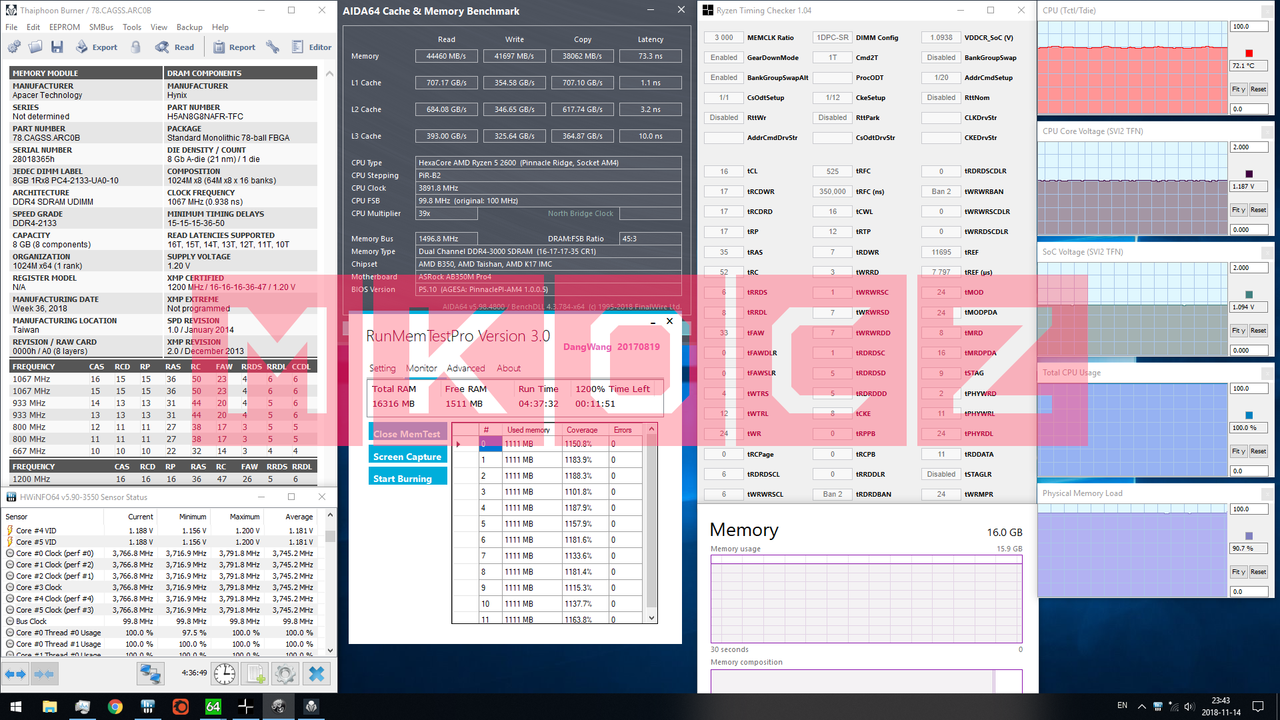Screen dimensions: 1280x720
Task: Open Editor from Thaiphoon Burner toolbar
Action: tap(310, 47)
